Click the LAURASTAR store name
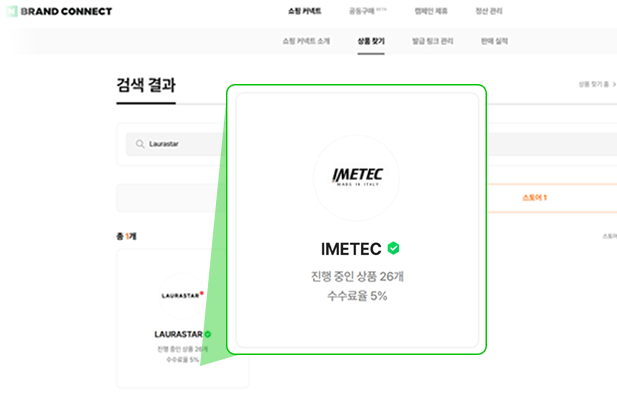 pos(178,334)
